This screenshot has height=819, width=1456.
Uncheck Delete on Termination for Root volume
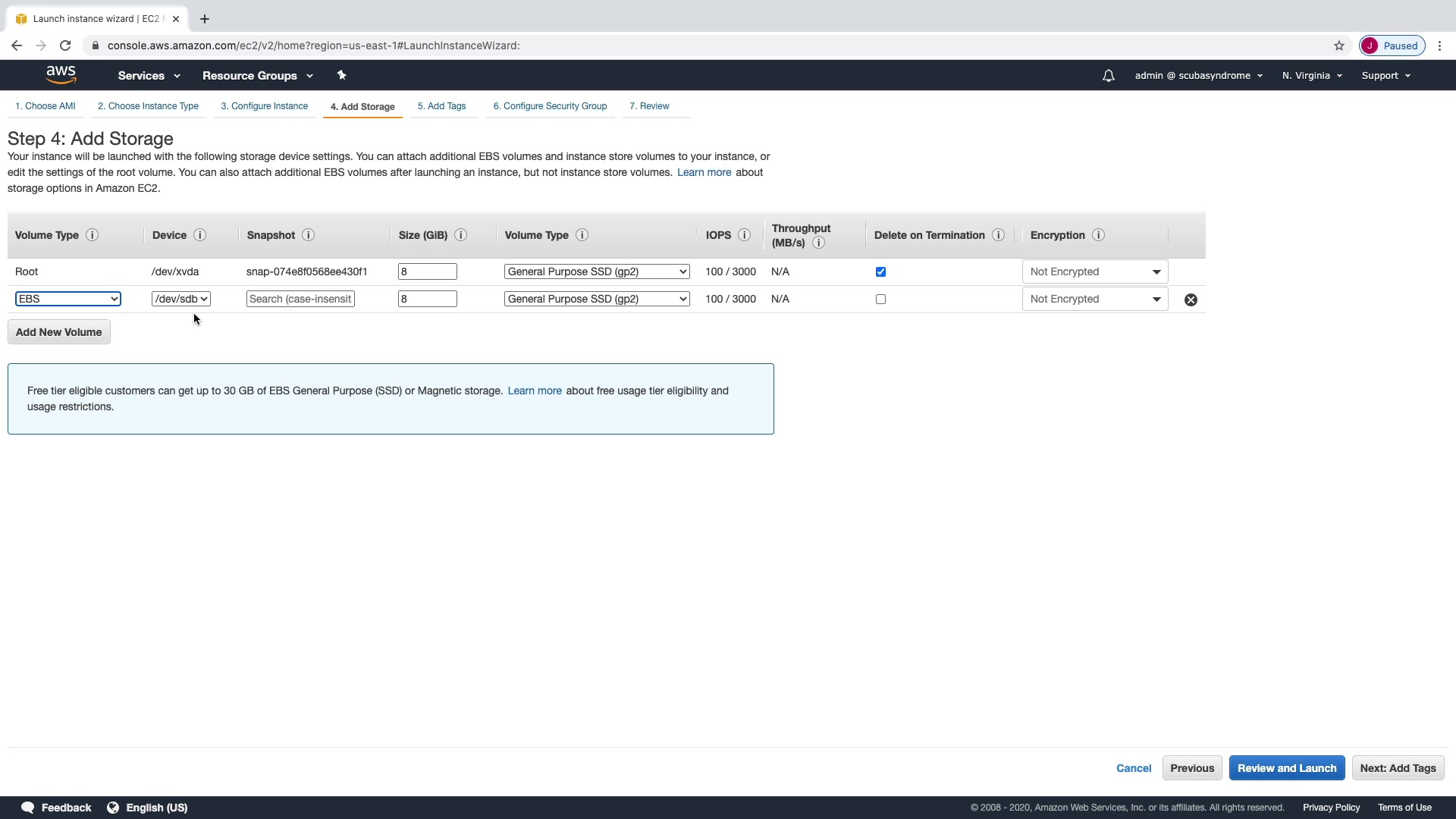click(880, 271)
